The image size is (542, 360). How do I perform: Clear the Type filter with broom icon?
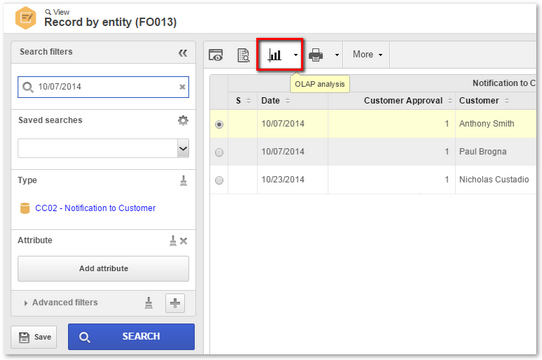point(184,181)
